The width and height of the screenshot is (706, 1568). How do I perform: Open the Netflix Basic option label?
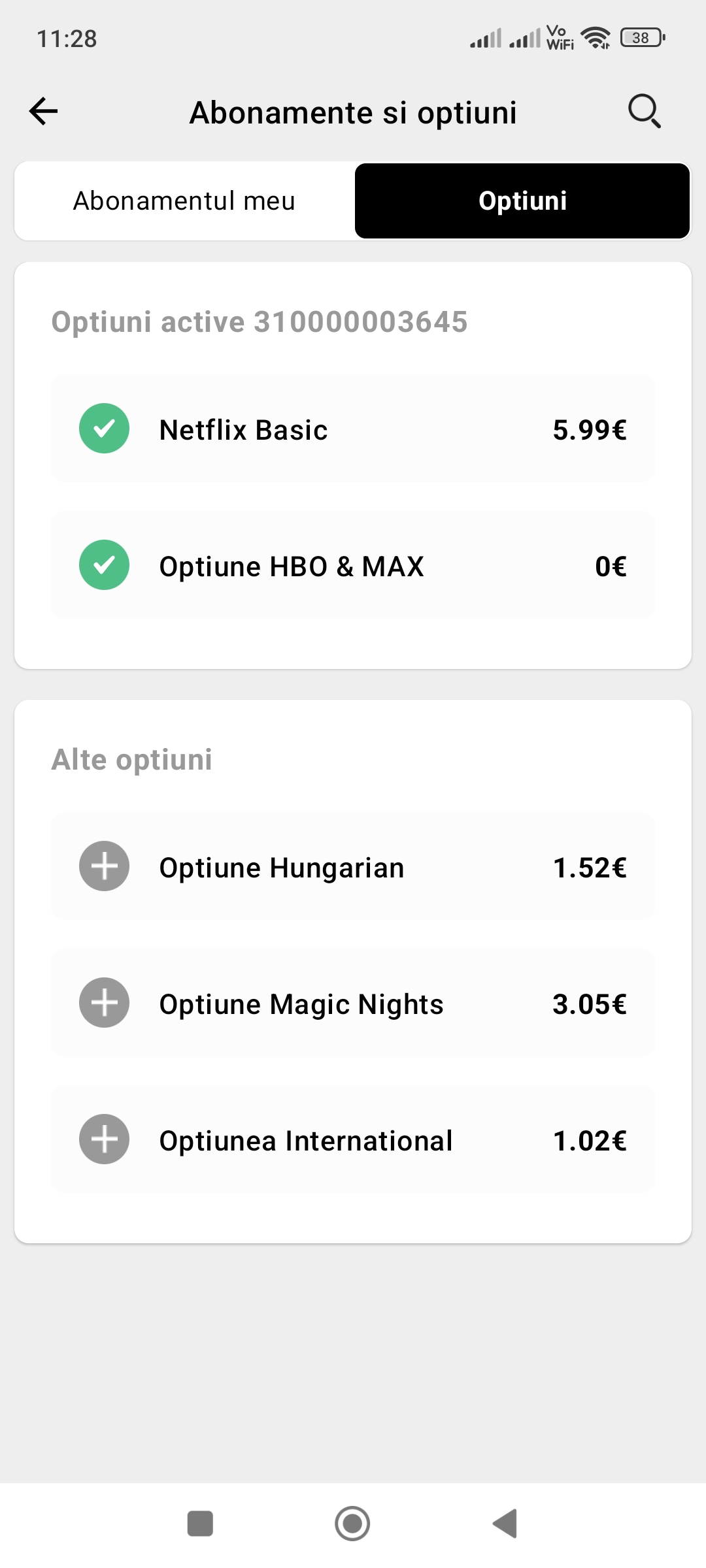(x=243, y=430)
